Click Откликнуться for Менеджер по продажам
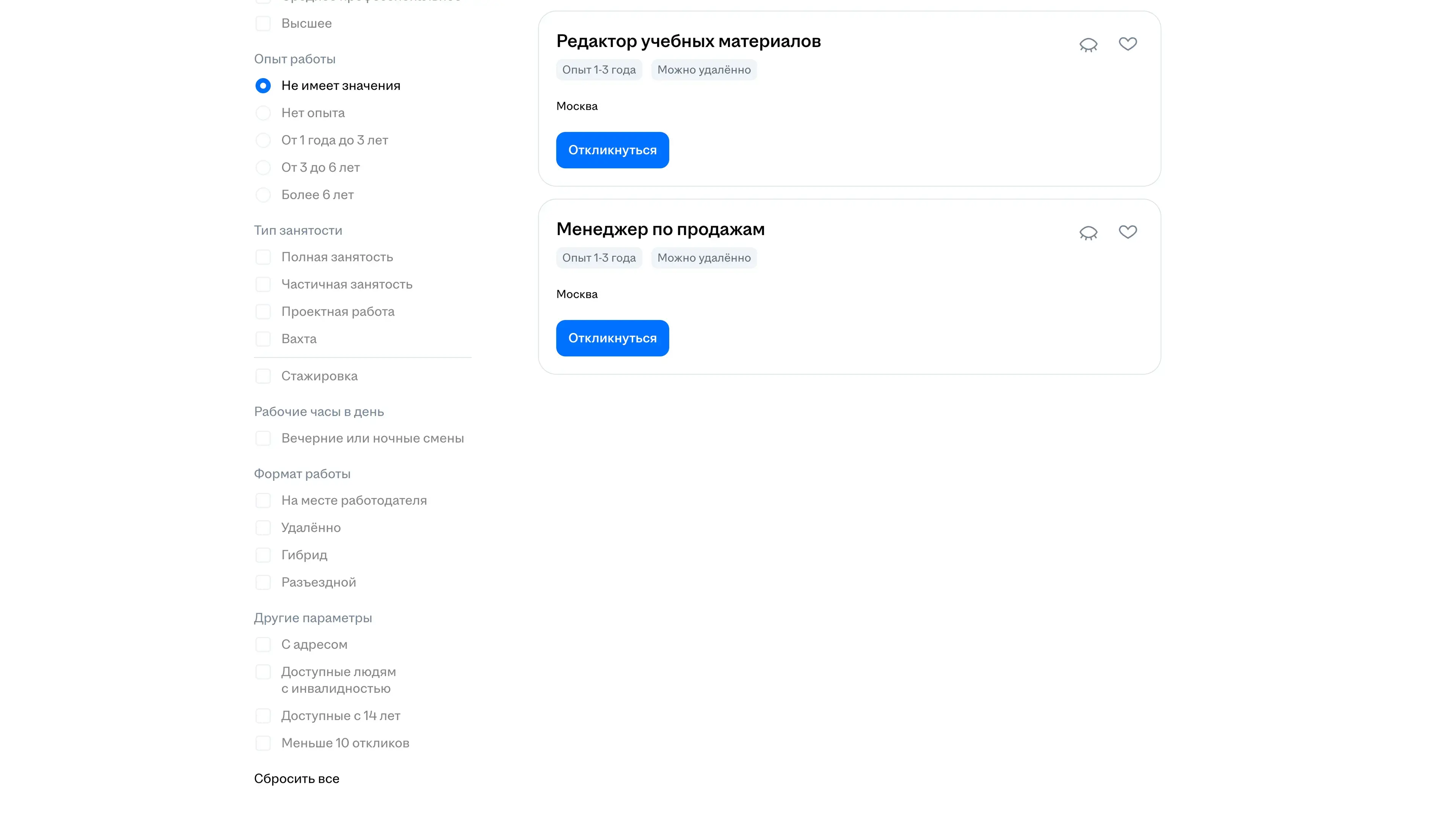 point(612,339)
